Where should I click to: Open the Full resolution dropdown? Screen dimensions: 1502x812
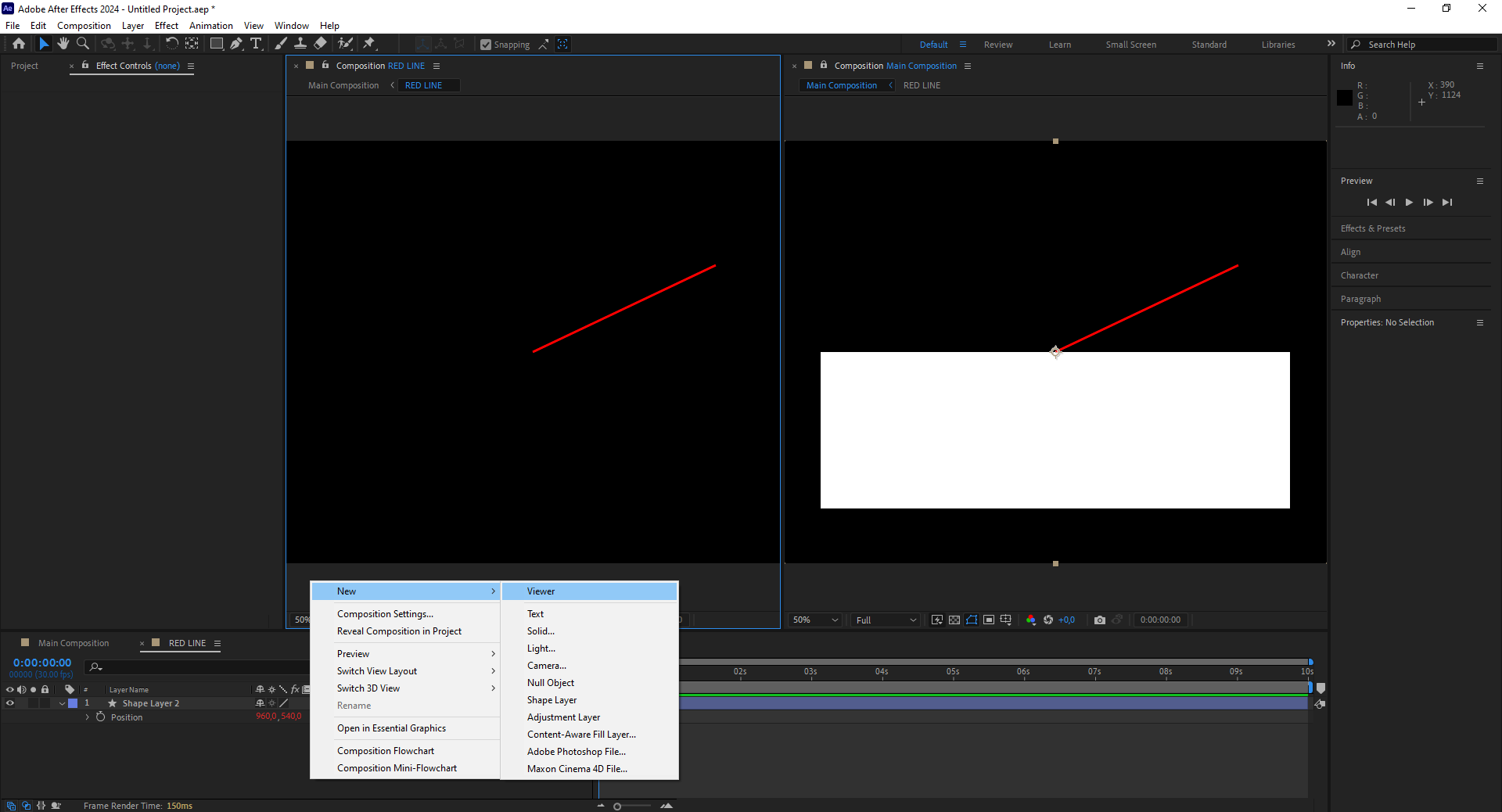click(x=884, y=620)
